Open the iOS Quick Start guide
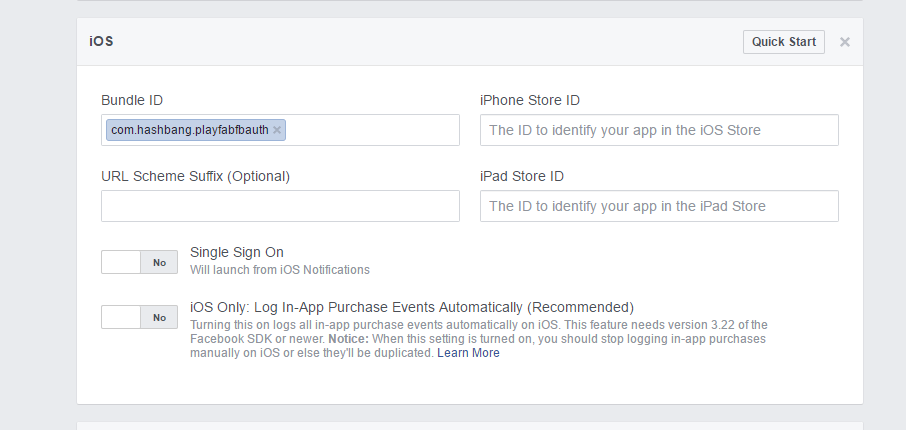The width and height of the screenshot is (906, 430). click(784, 42)
